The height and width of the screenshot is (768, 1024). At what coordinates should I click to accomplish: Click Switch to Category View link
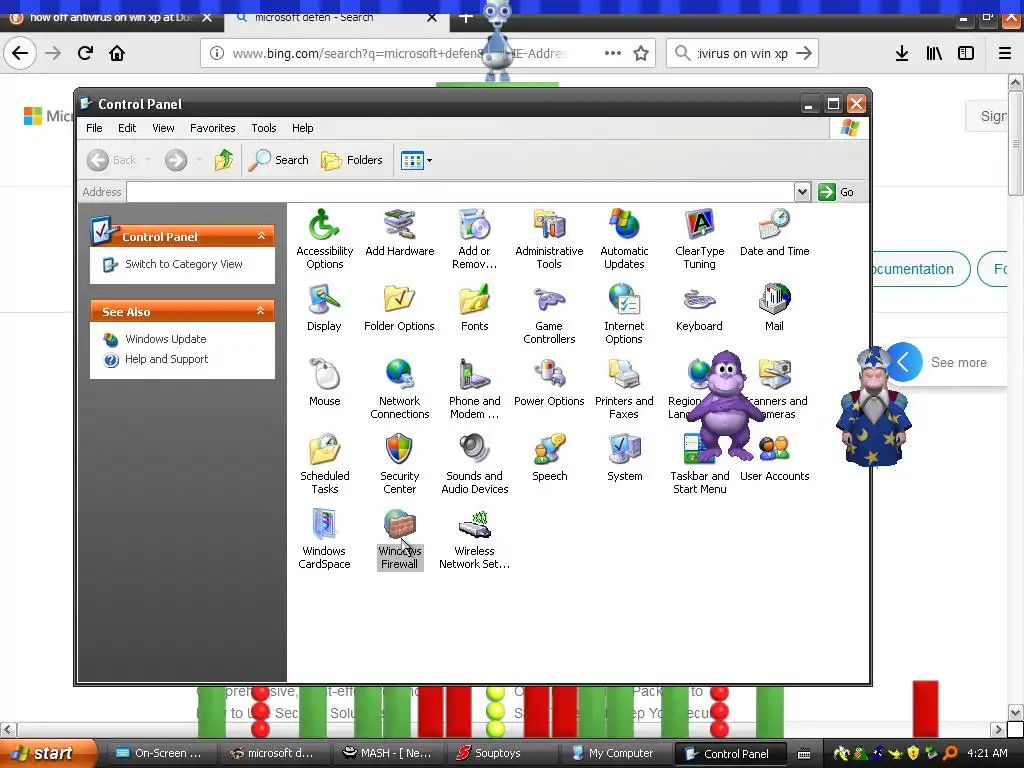click(x=184, y=264)
